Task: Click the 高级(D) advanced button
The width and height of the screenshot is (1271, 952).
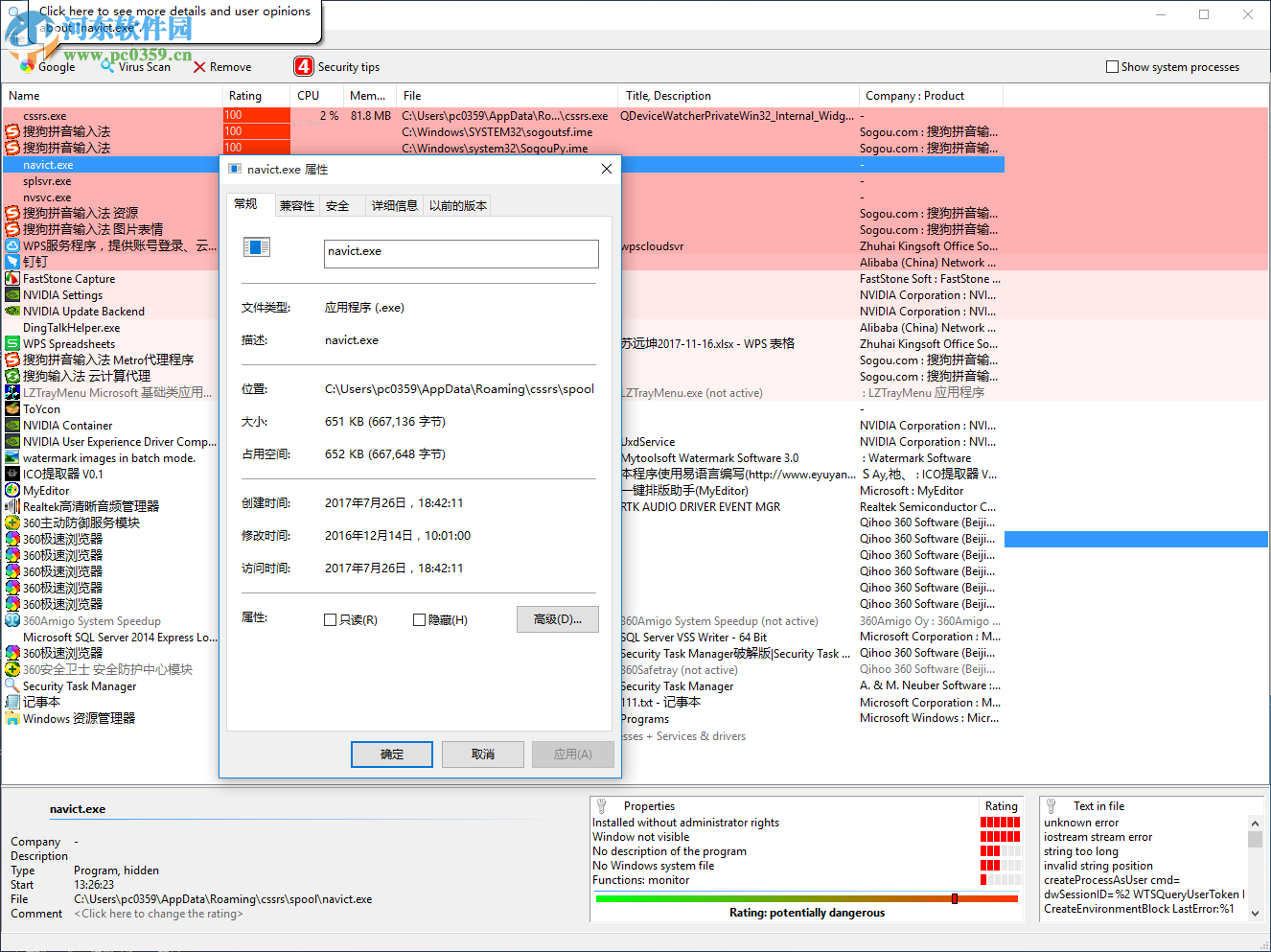Action: point(557,619)
